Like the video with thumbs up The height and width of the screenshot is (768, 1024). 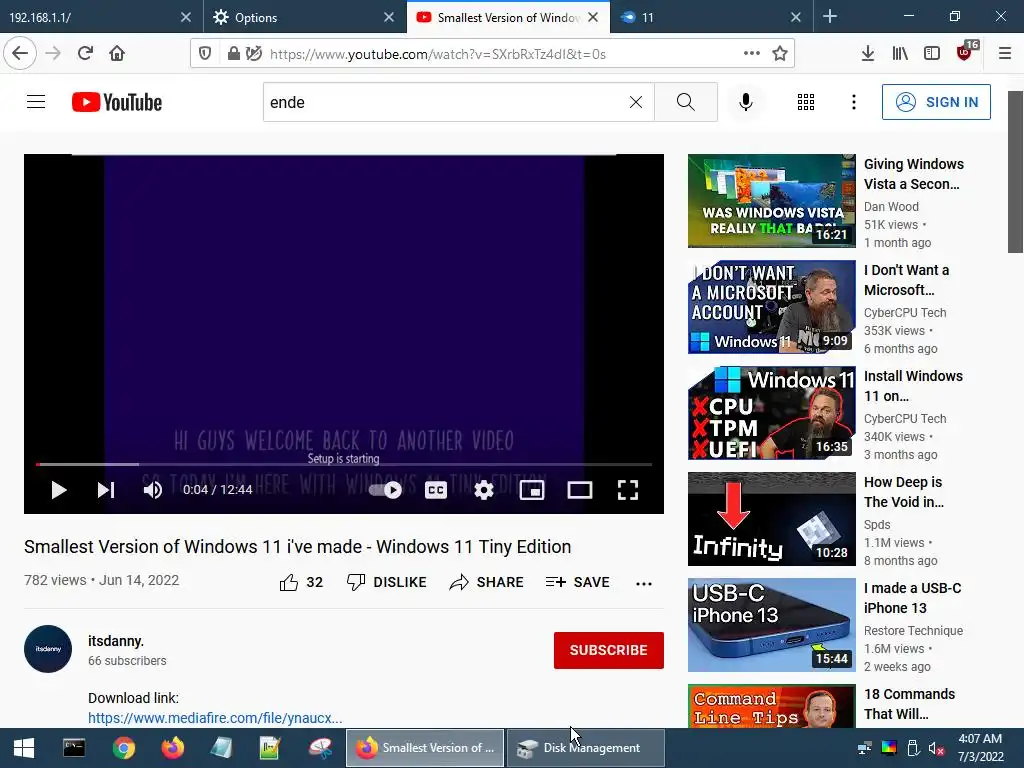(x=300, y=582)
